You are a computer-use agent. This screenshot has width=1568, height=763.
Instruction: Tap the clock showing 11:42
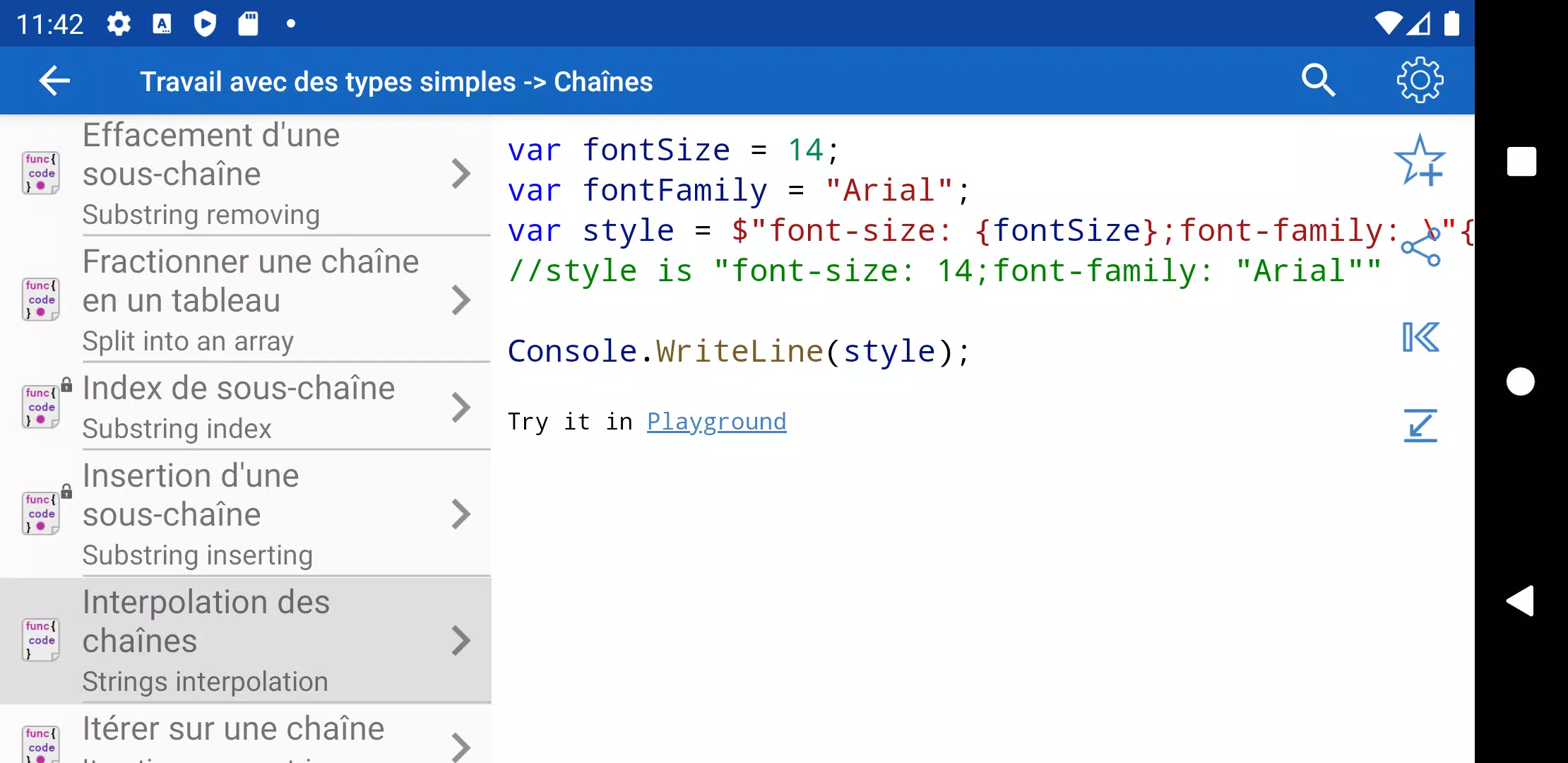pos(49,25)
